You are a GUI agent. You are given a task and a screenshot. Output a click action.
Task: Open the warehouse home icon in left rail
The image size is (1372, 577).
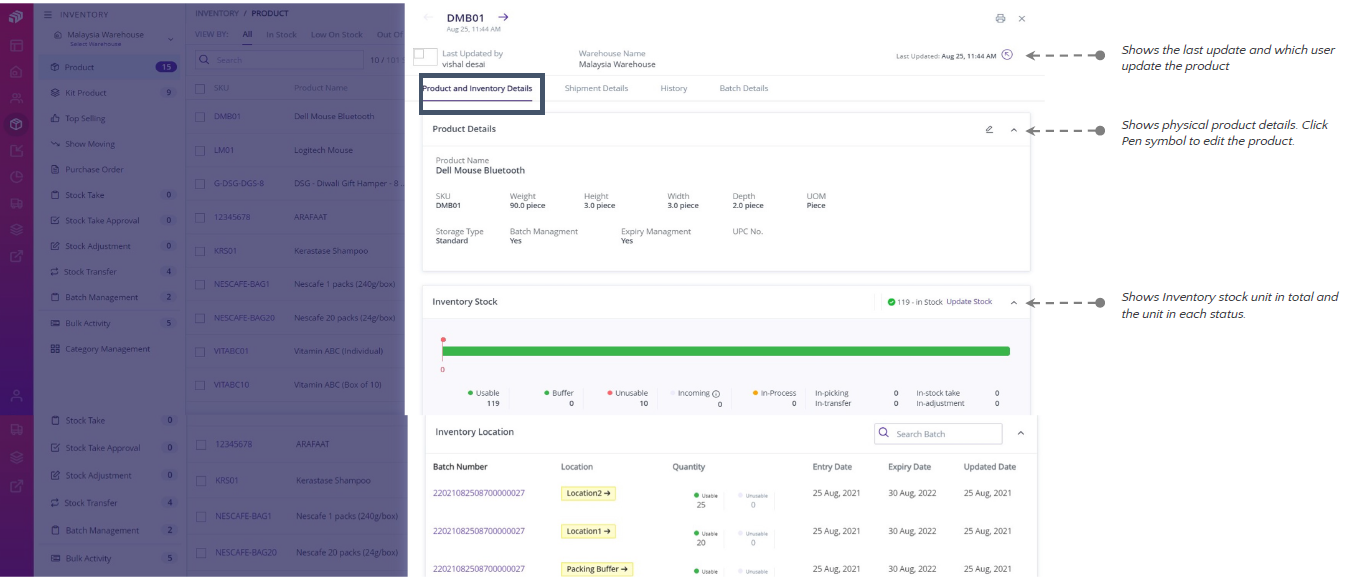click(16, 72)
